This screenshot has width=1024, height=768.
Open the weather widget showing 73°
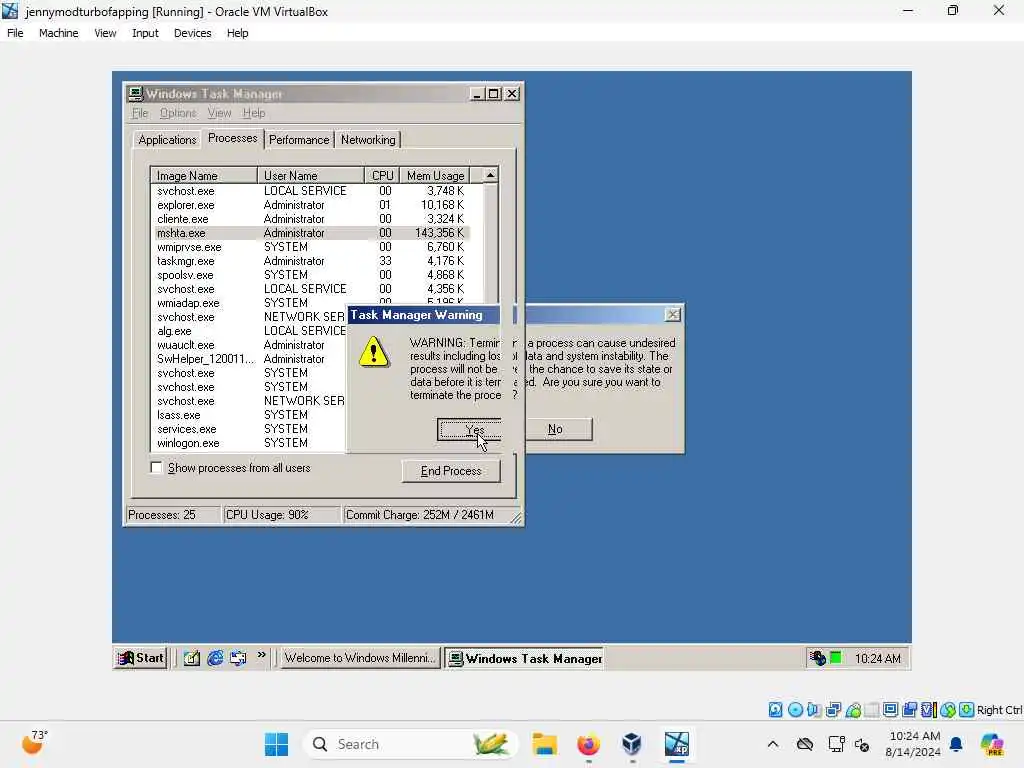pos(34,743)
